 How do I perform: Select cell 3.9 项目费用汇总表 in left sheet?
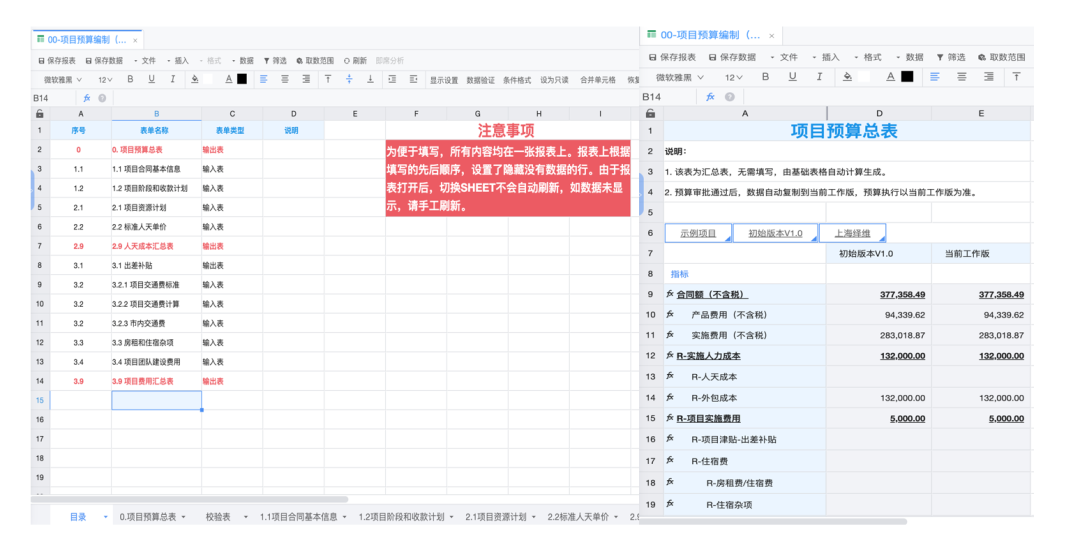(156, 381)
